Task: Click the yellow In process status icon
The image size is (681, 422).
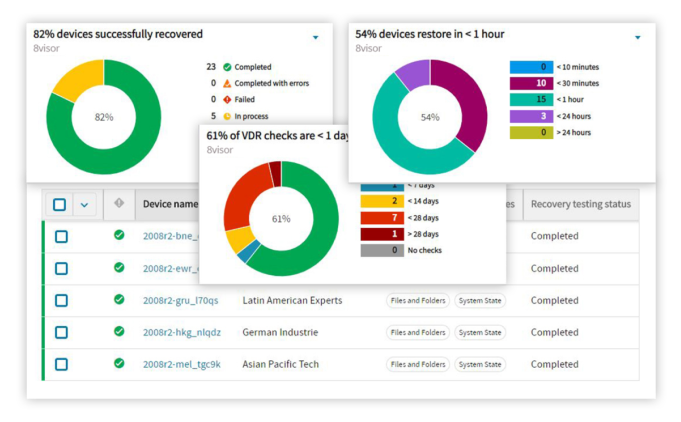Action: point(227,116)
